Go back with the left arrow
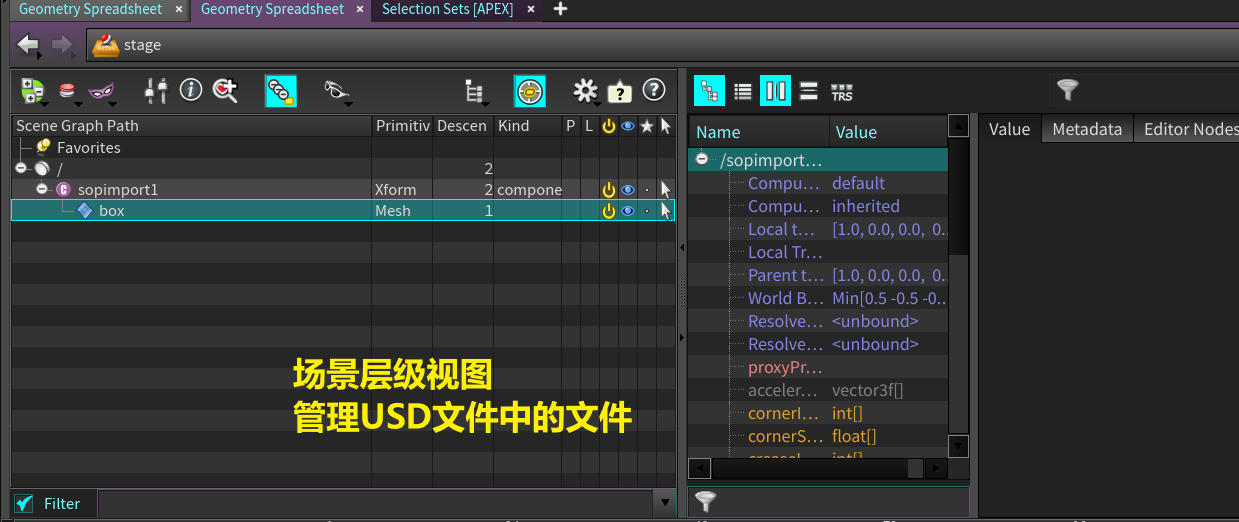This screenshot has width=1239, height=522. pos(28,45)
